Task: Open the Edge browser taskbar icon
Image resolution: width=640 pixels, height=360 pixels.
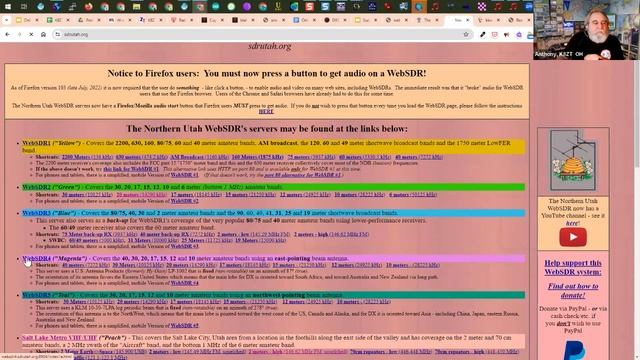Action: 294,6
